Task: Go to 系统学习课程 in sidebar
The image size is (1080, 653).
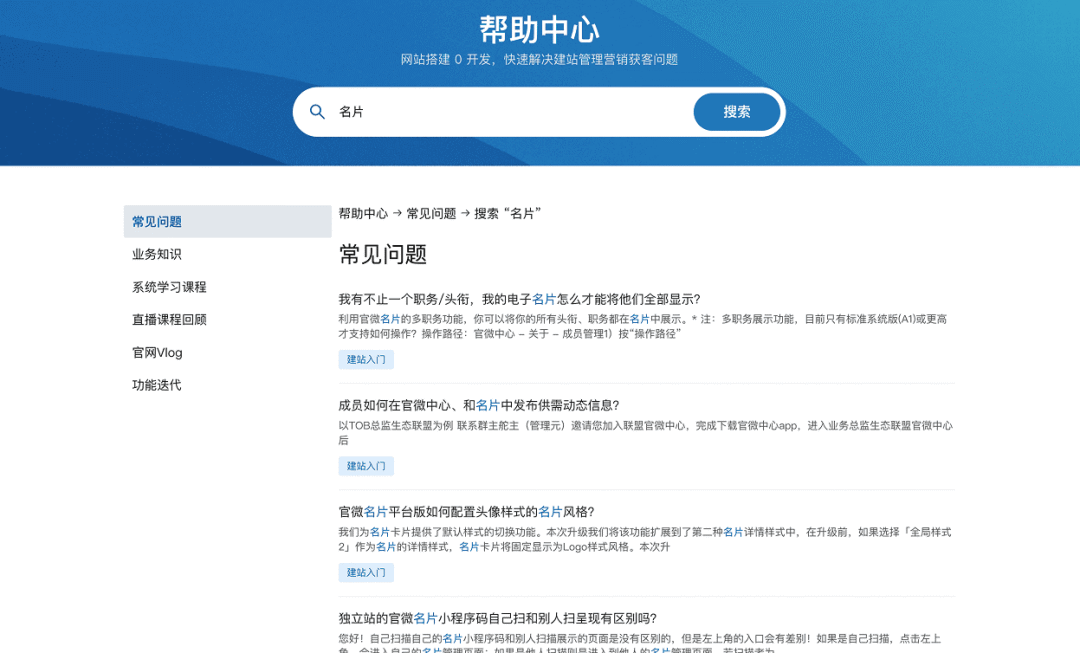Action: 169,287
